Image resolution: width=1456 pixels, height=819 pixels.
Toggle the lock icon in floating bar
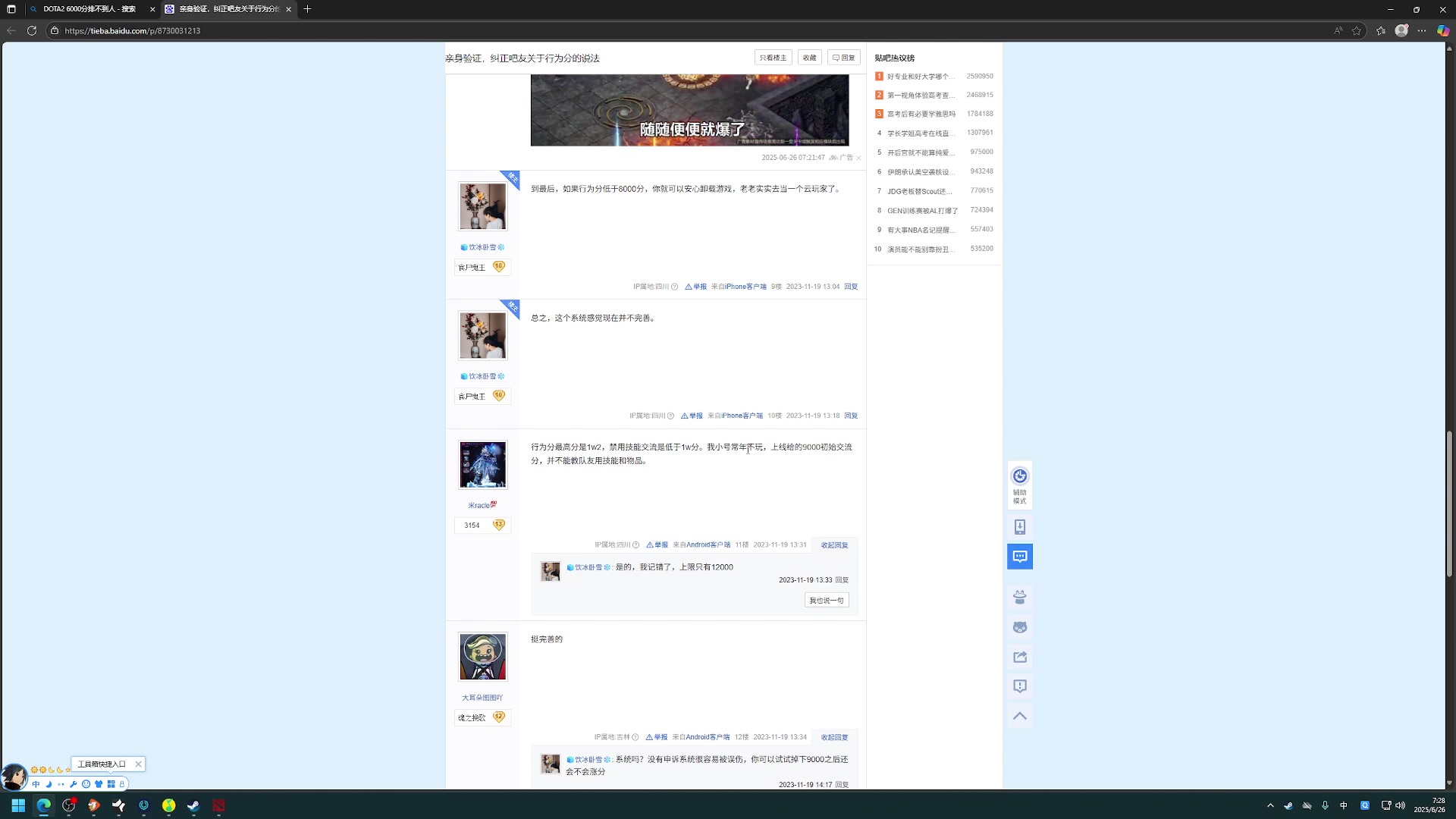tap(122, 784)
